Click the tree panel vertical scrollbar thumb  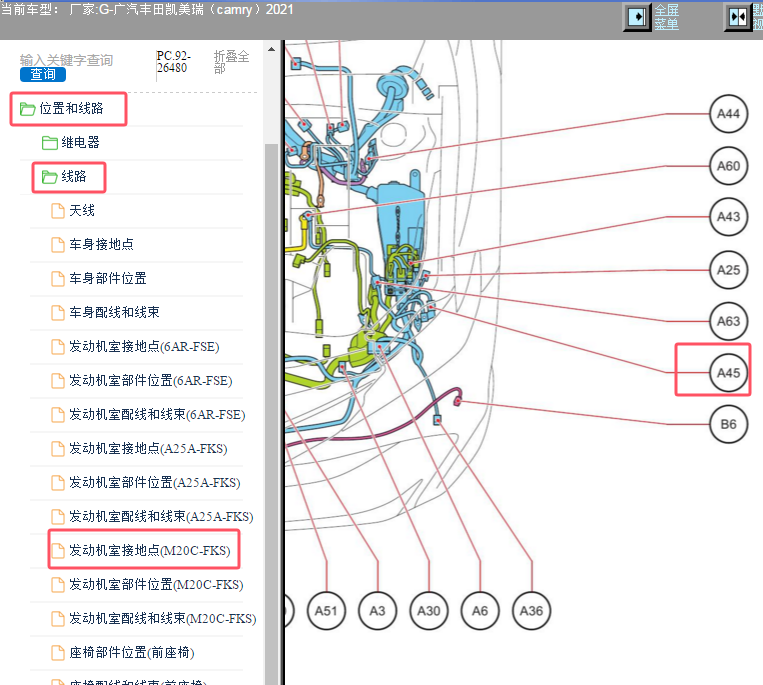coord(272,414)
